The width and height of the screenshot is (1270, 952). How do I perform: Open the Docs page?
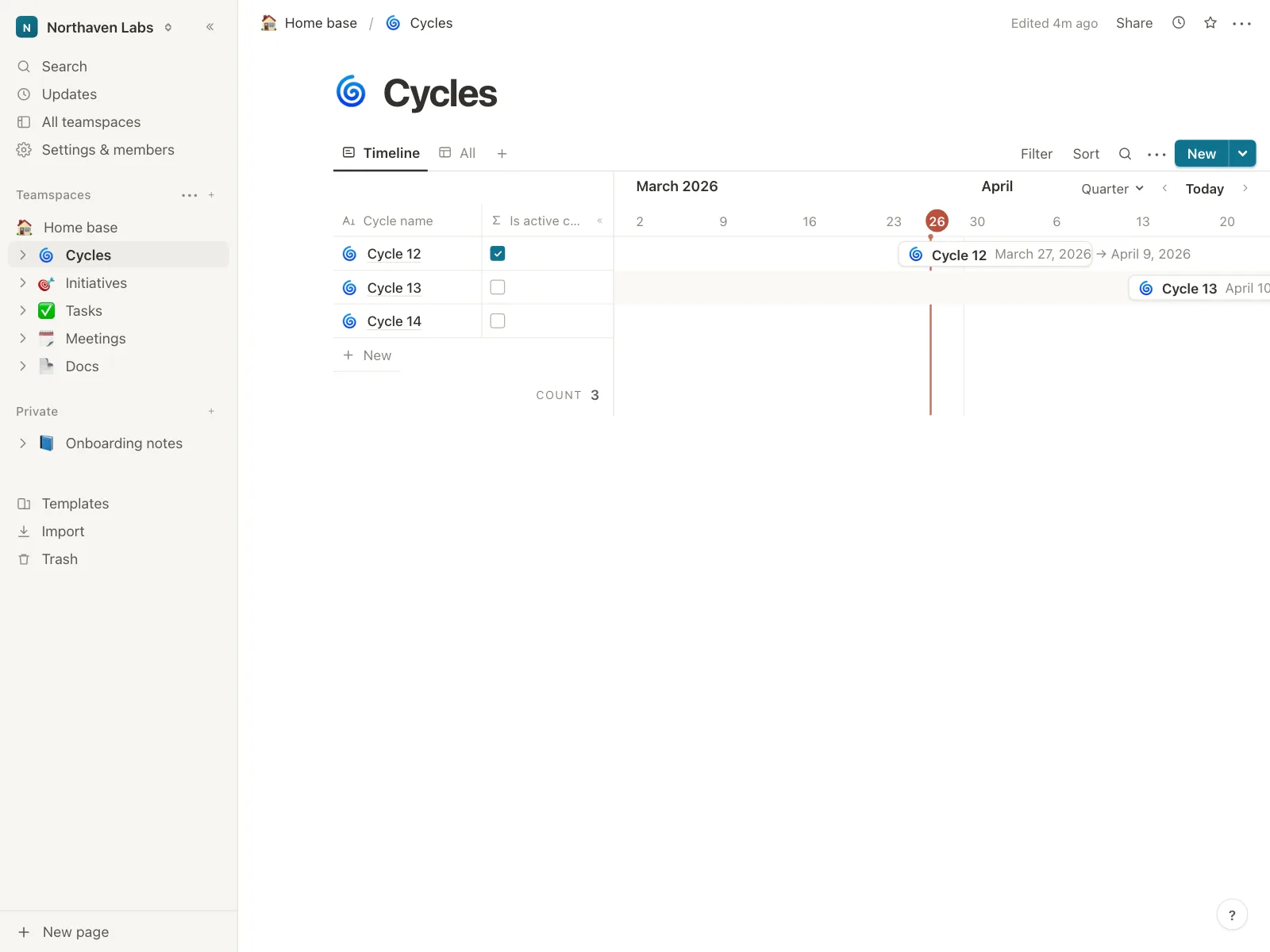[x=83, y=367]
